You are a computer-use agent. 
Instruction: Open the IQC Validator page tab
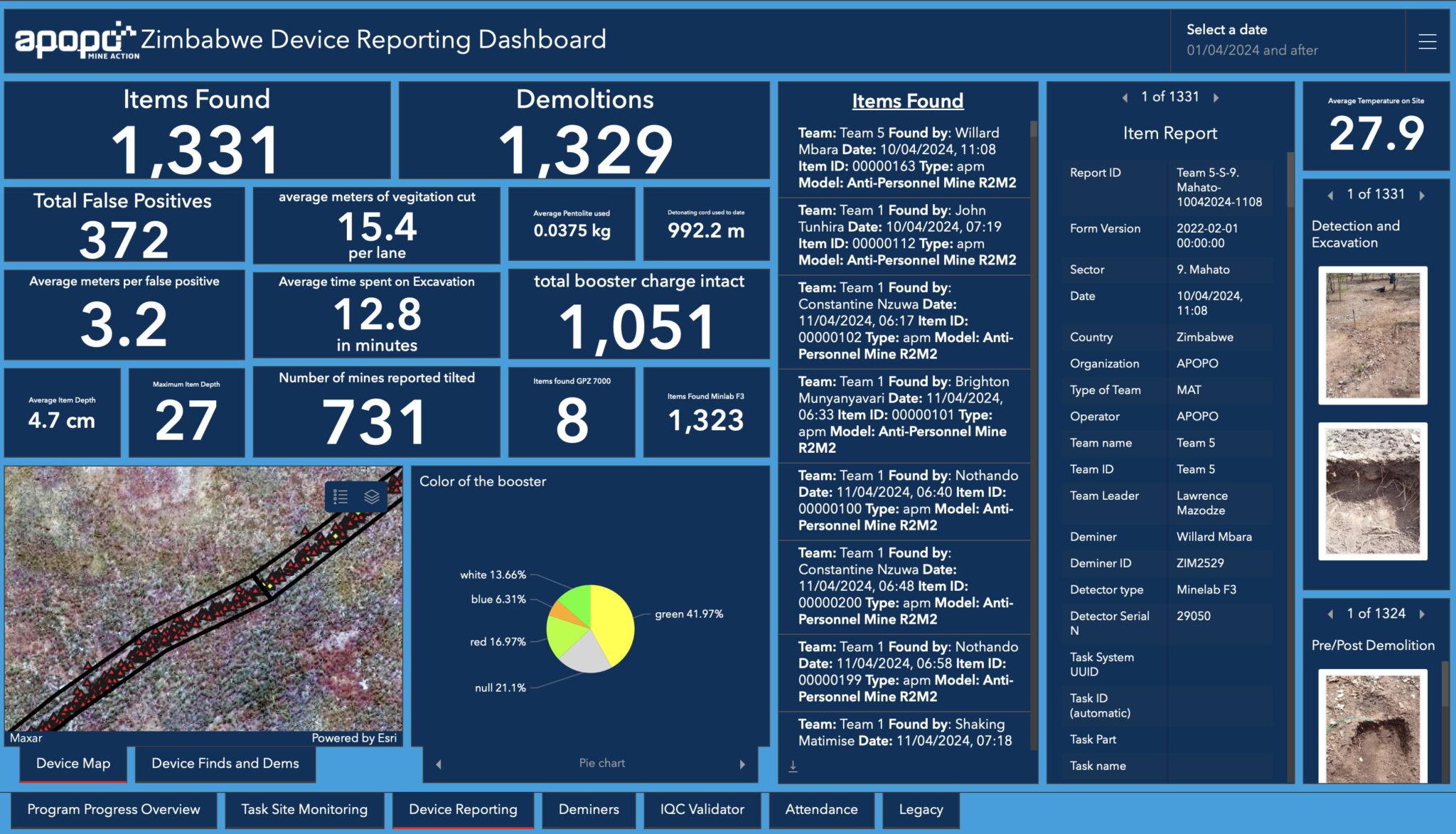tap(702, 810)
